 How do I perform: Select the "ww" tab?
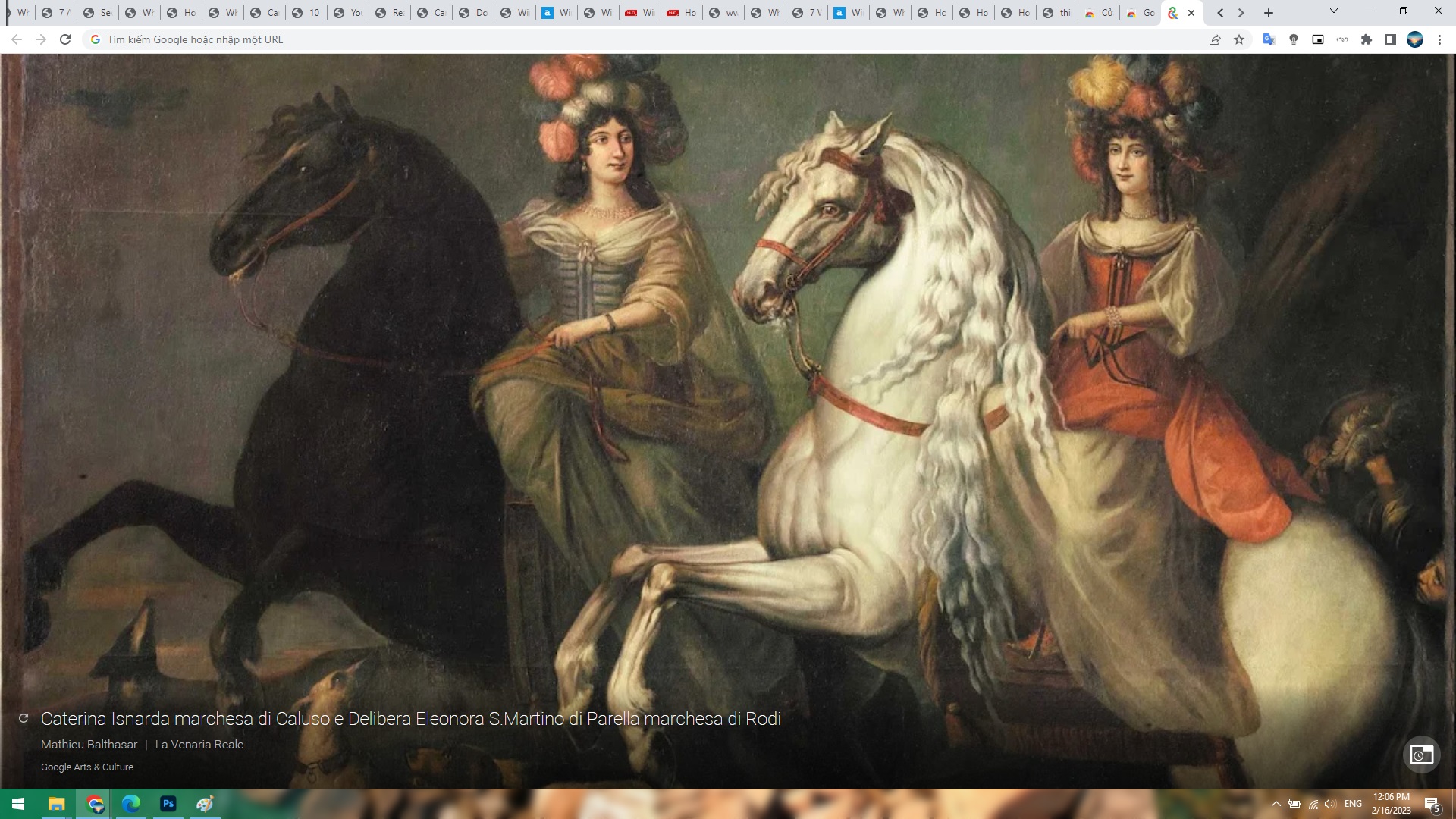(x=723, y=13)
